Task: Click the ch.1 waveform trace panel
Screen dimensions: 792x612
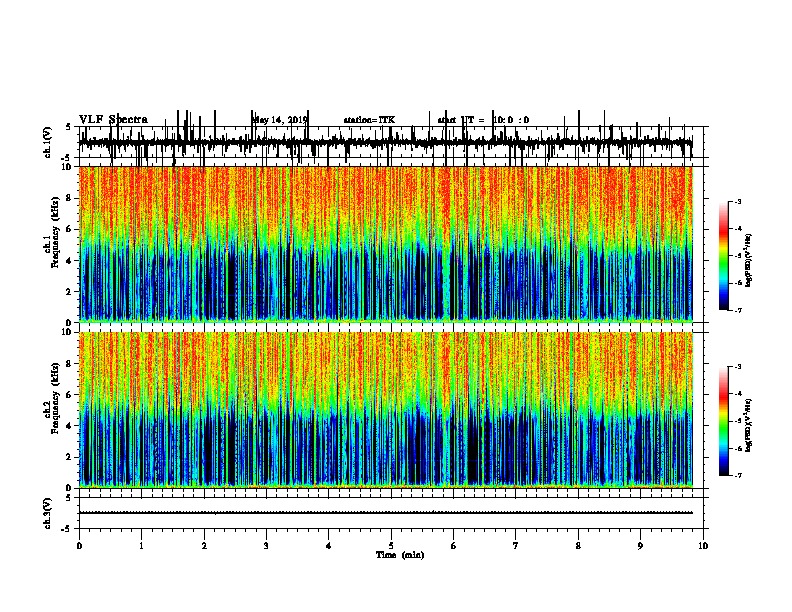Action: tap(391, 142)
